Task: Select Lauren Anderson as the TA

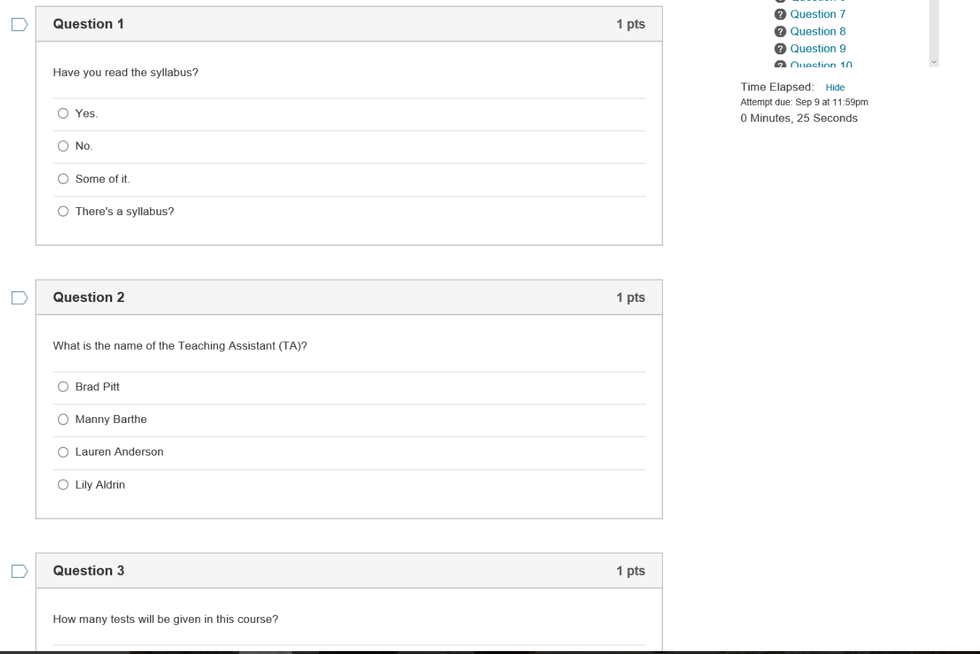Action: coord(63,452)
